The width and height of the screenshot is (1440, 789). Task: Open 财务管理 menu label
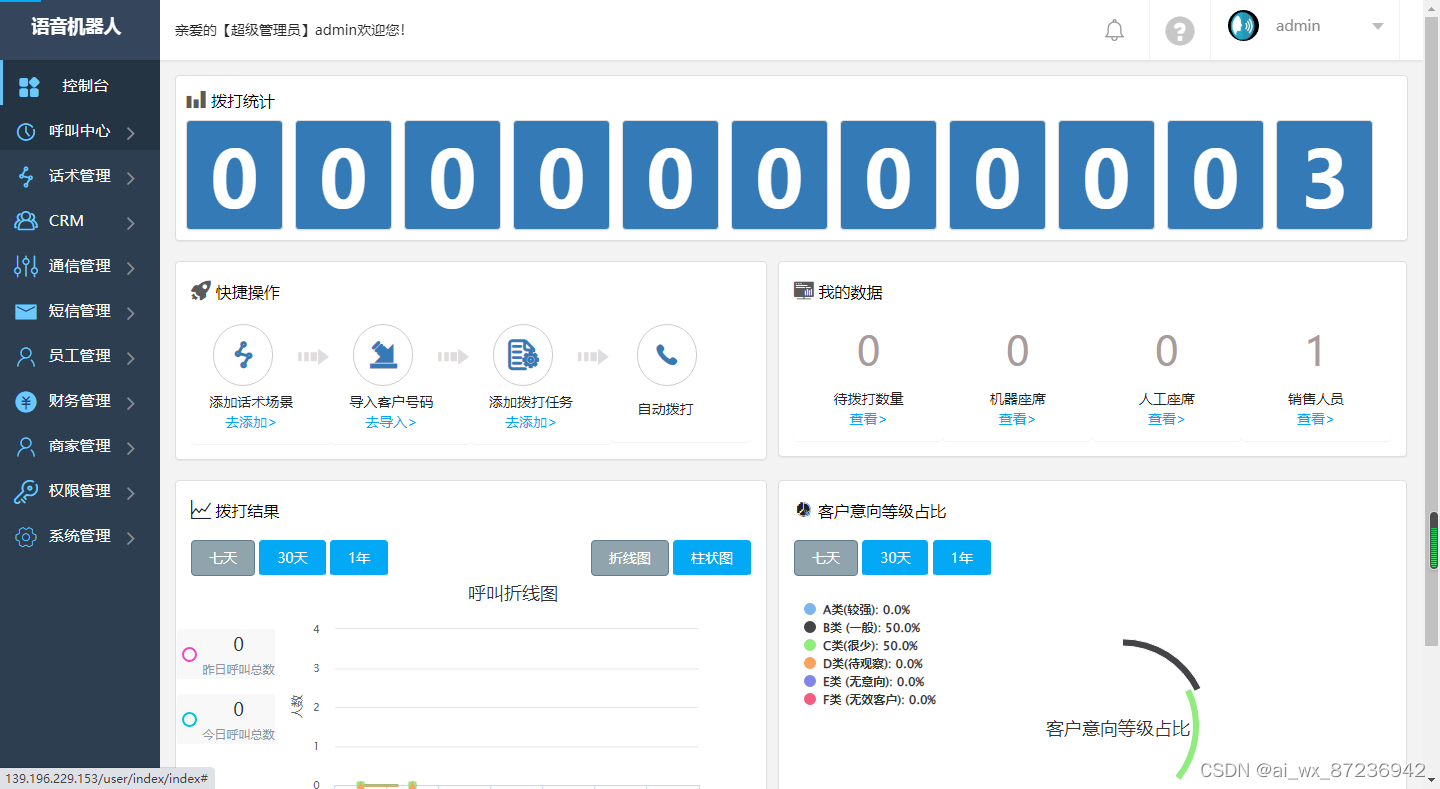coord(80,401)
